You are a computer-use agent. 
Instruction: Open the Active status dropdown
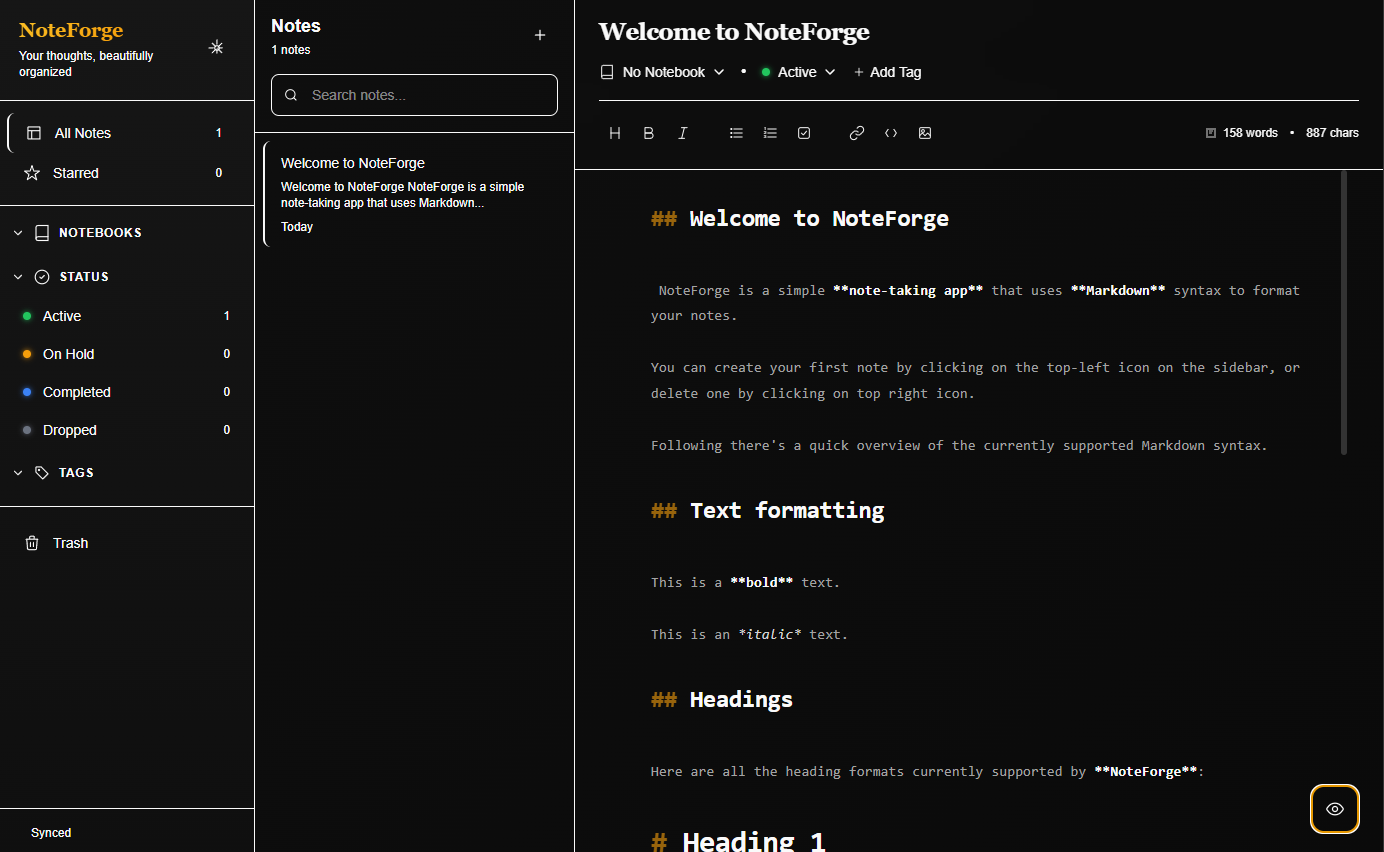pyautogui.click(x=798, y=72)
